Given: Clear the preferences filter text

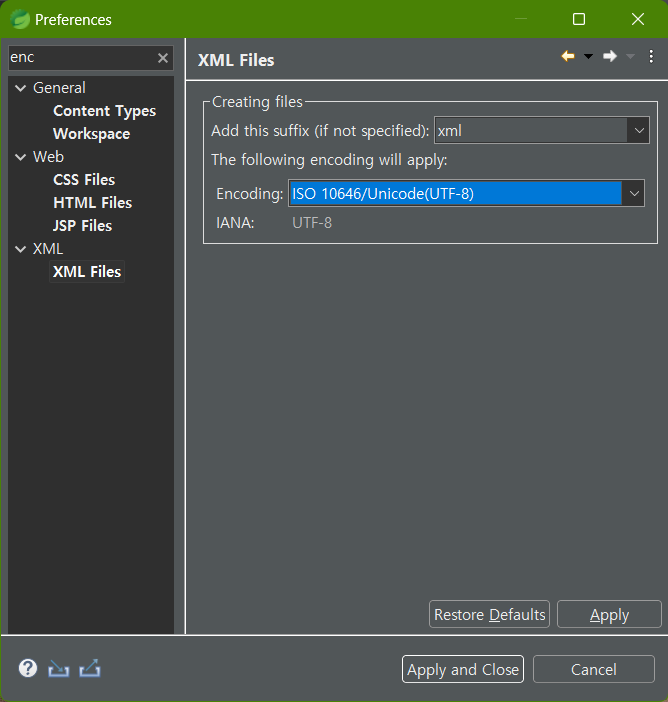Looking at the screenshot, I should click(163, 58).
